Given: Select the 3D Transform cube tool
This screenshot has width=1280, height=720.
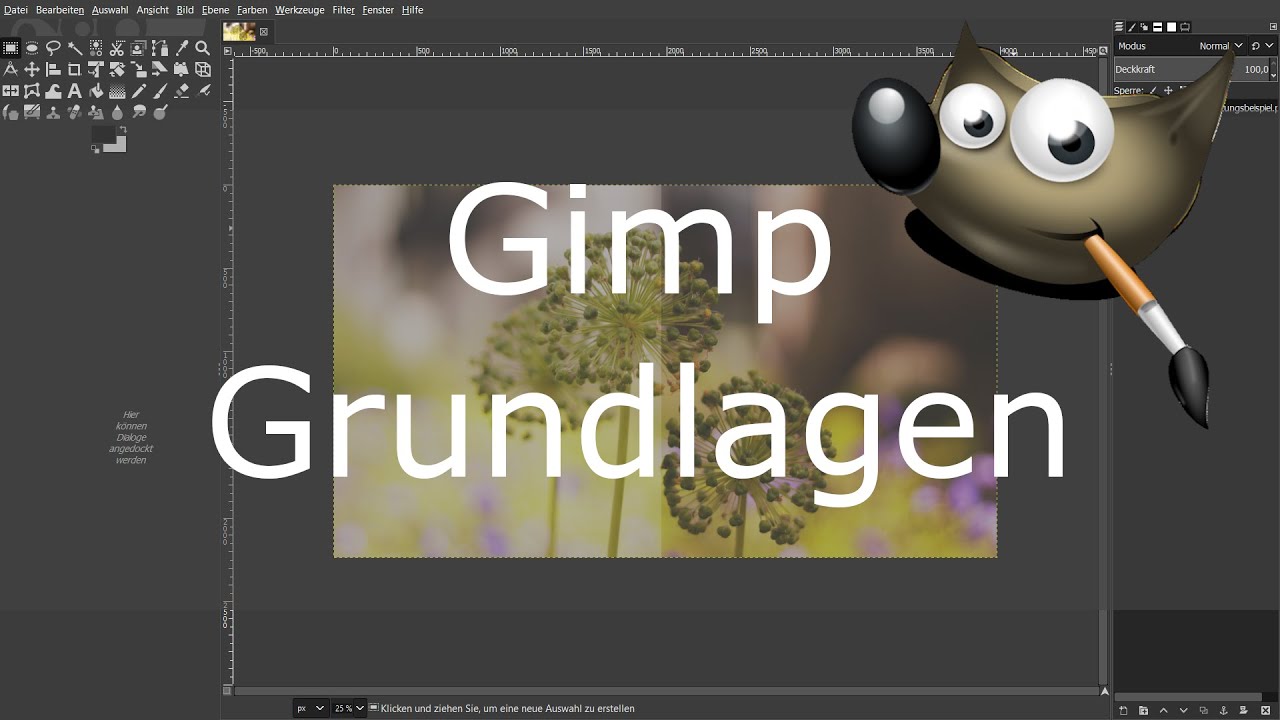Looking at the screenshot, I should click(x=202, y=69).
